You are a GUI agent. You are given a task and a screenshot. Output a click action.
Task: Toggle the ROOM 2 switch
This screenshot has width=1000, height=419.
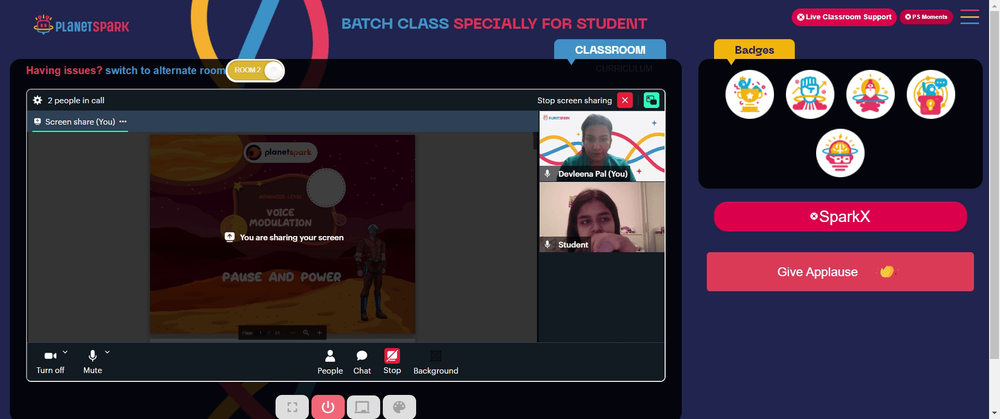255,70
